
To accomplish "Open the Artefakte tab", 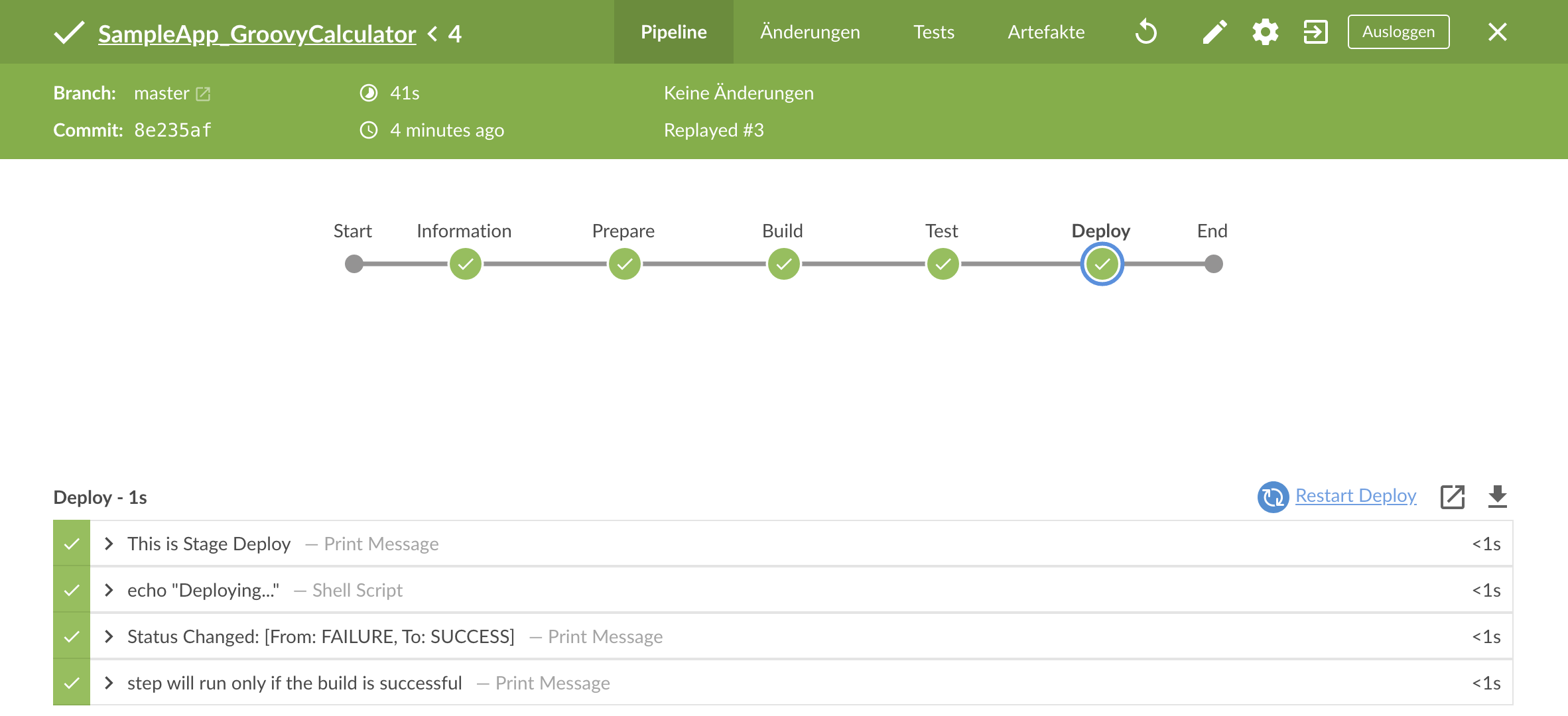I will 1046,31.
